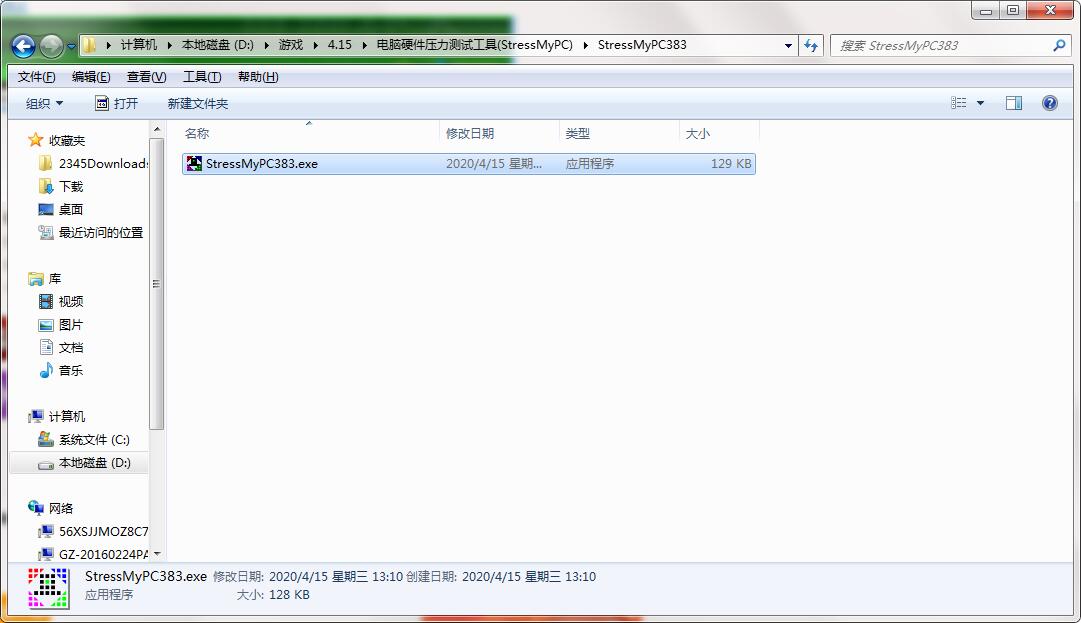This screenshot has height=623, width=1081.
Task: Open 下载 in favorites sidebar
Action: click(61, 187)
